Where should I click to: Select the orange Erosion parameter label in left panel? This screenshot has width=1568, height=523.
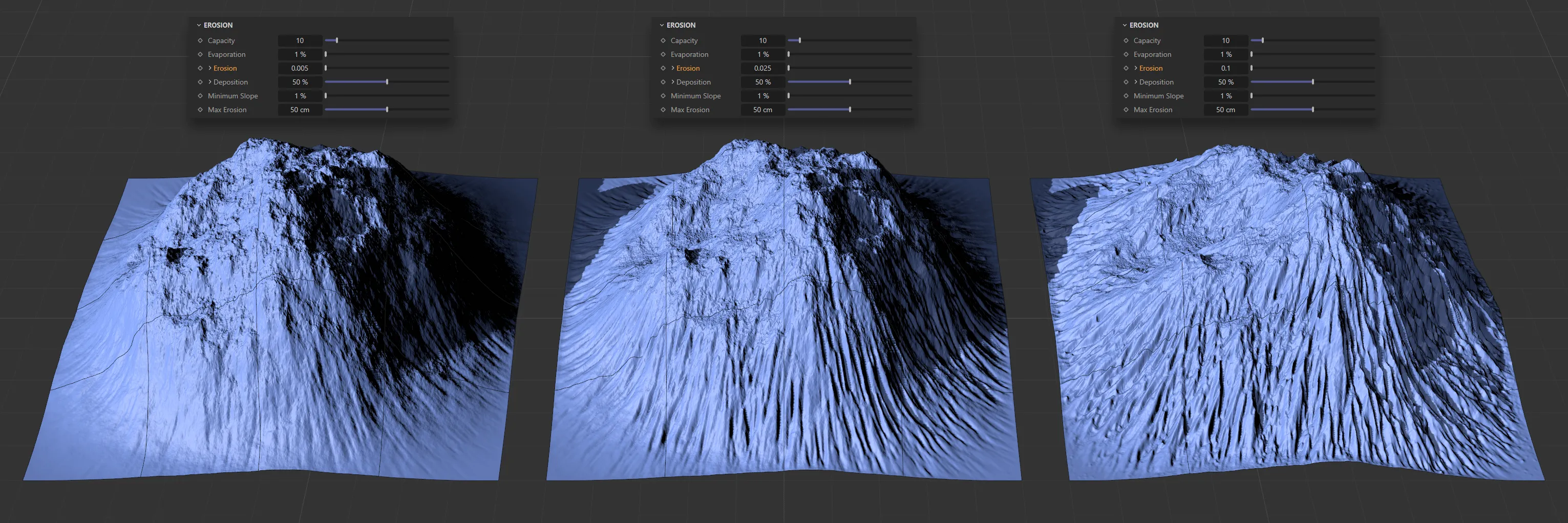click(x=225, y=68)
